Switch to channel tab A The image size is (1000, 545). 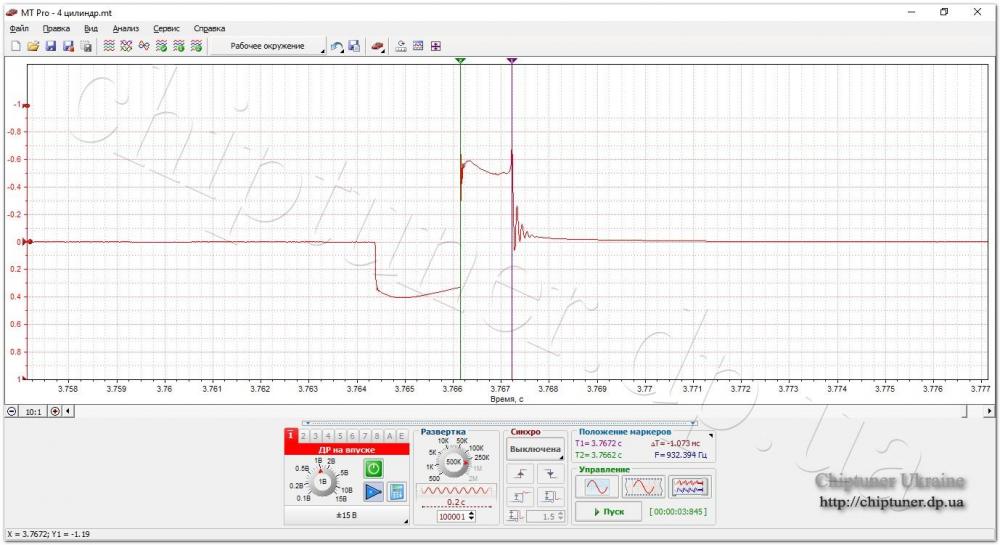click(389, 436)
